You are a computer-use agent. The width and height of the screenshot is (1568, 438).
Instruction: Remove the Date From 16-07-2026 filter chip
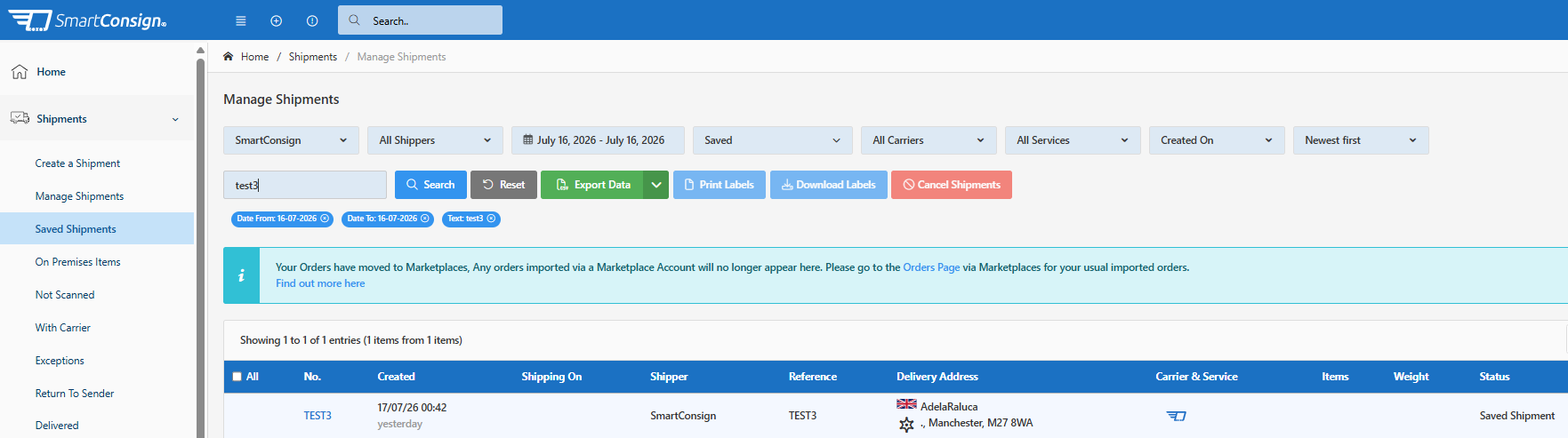[x=325, y=219]
